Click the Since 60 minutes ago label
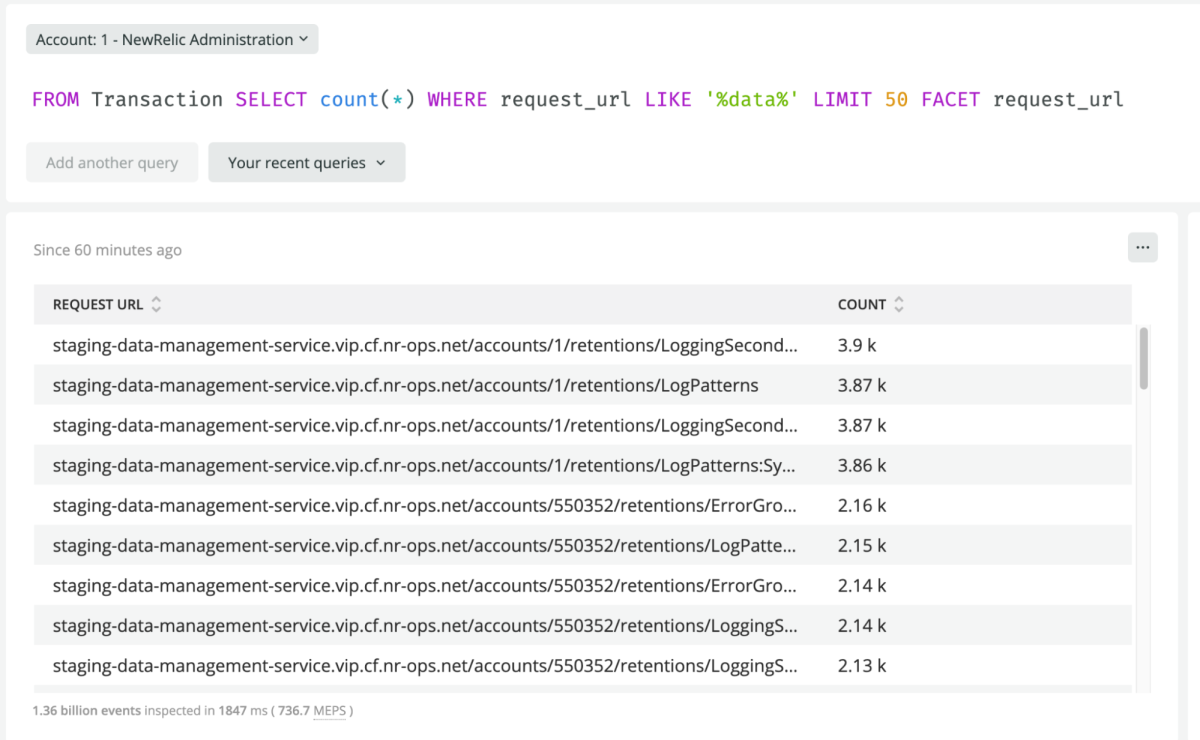 pos(107,250)
